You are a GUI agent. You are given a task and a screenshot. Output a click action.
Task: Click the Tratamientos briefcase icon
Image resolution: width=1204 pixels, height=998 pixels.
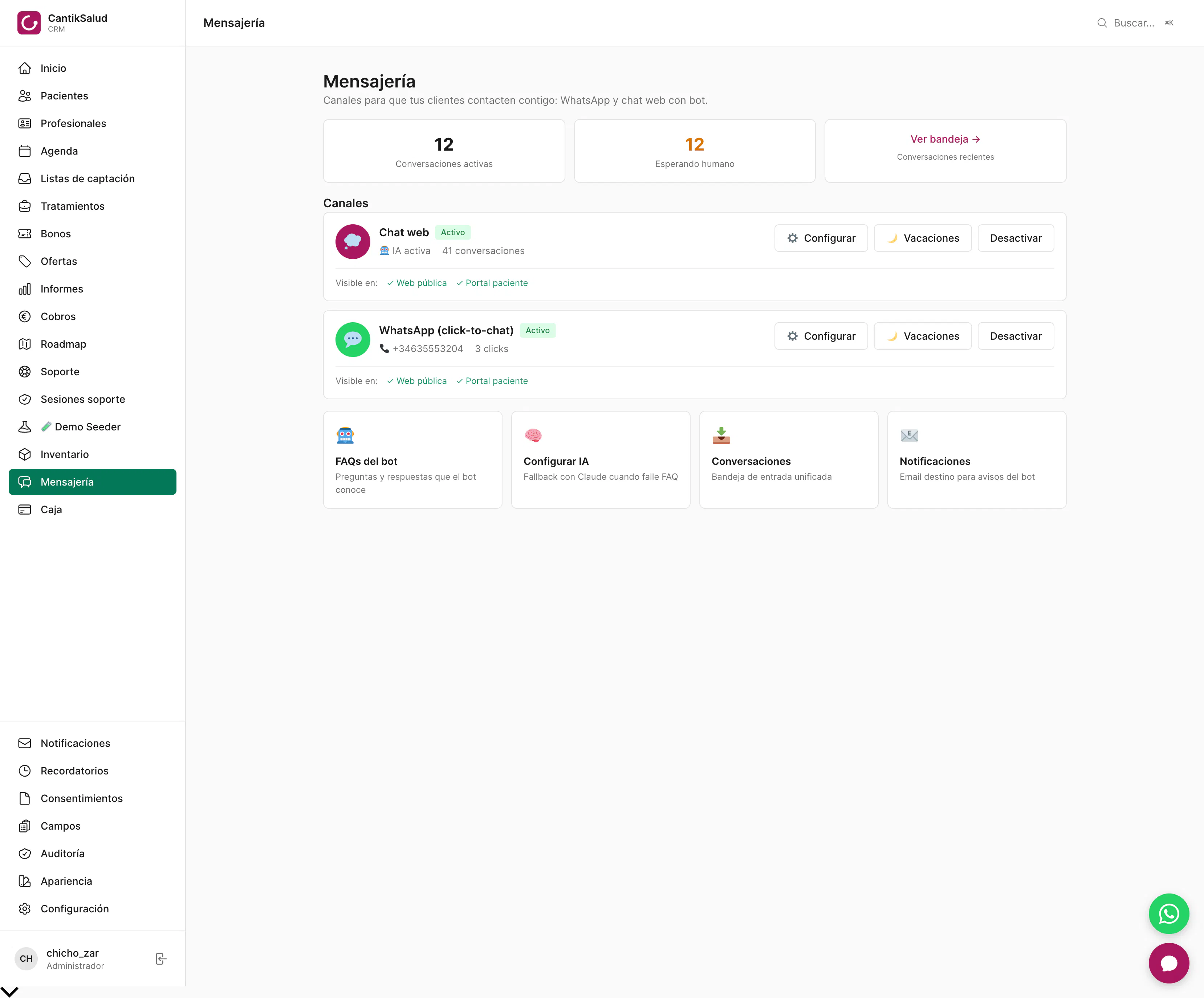25,206
